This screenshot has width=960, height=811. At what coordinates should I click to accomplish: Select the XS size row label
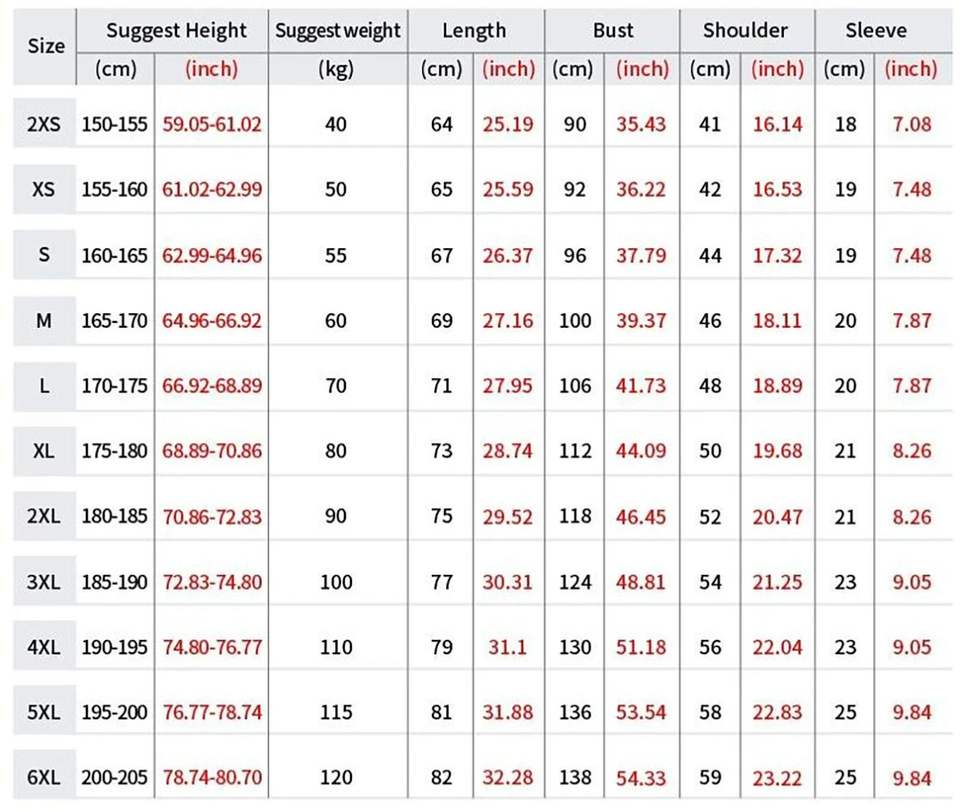(x=44, y=190)
